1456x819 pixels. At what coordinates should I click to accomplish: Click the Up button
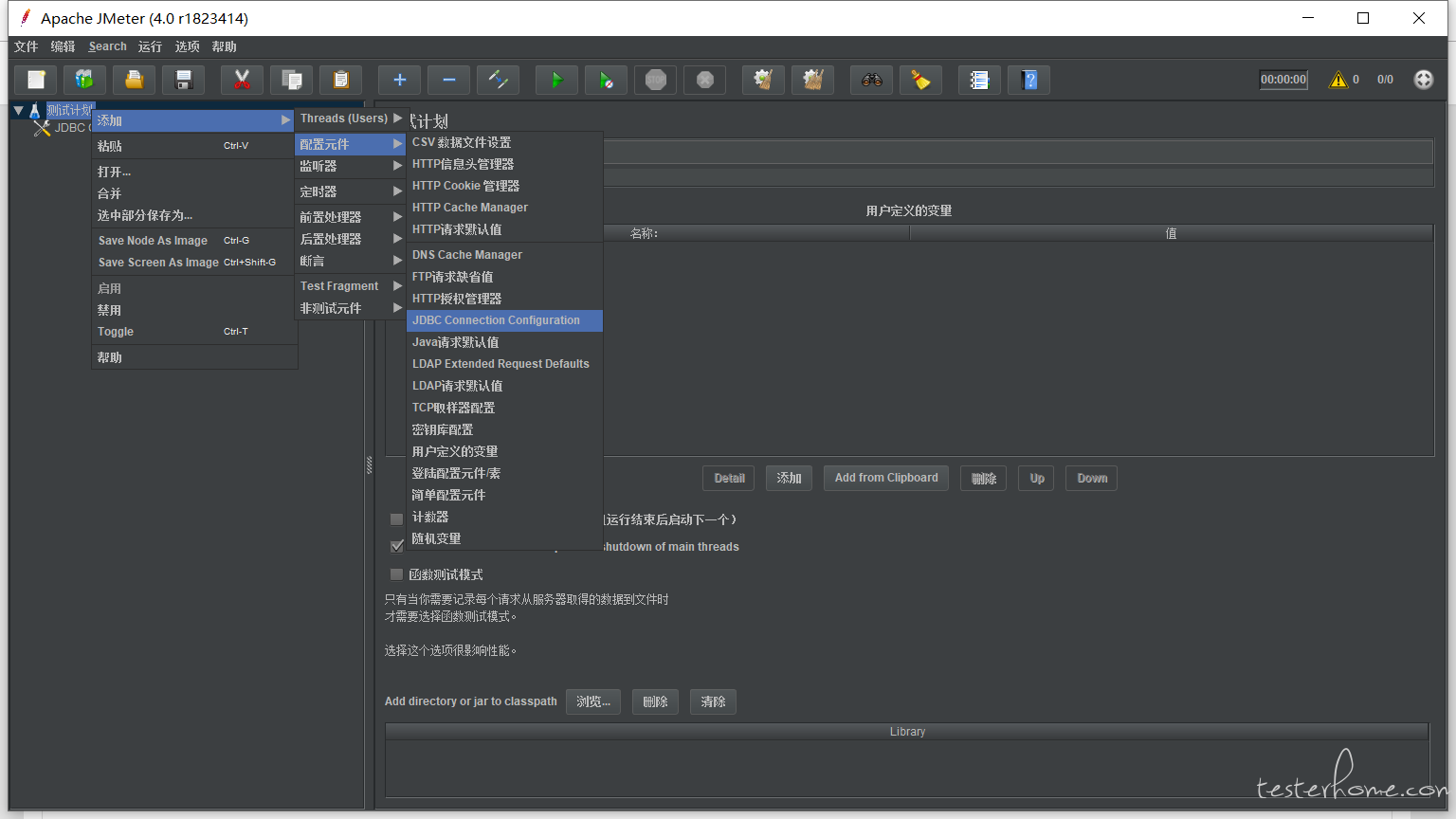coord(1037,478)
